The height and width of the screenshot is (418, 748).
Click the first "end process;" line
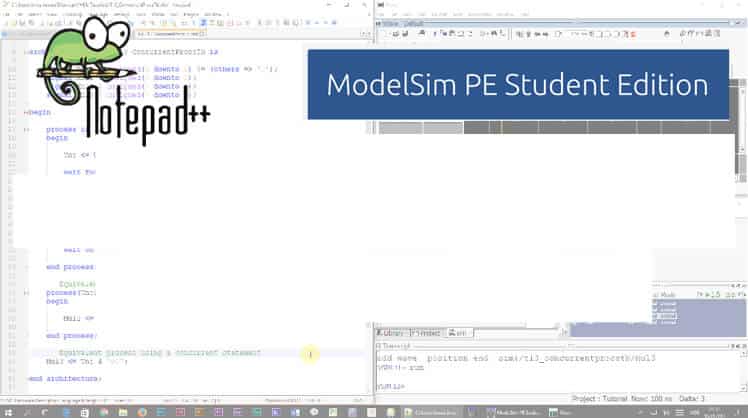coord(71,267)
